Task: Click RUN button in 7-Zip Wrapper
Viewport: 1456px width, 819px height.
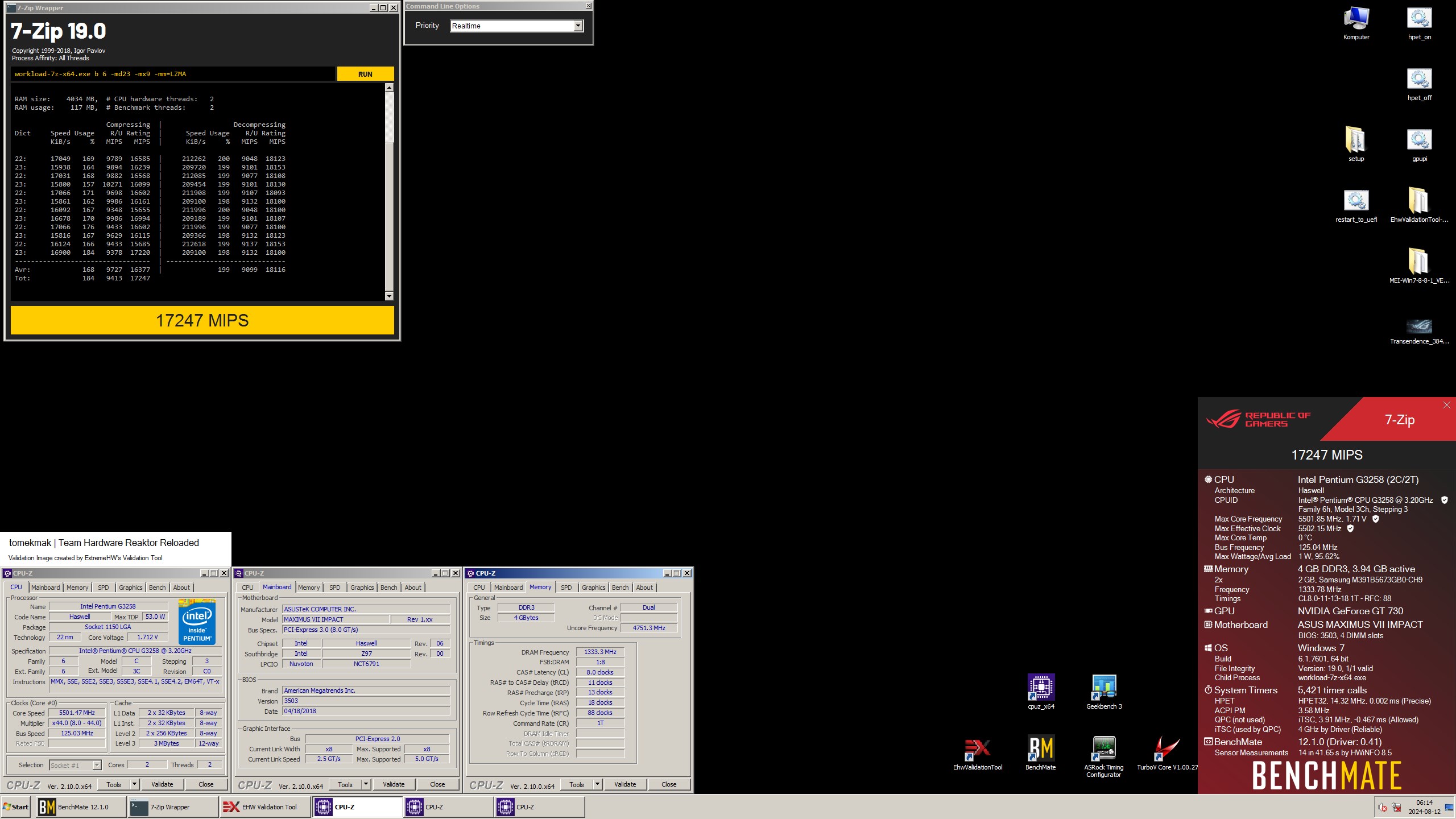Action: click(x=365, y=74)
